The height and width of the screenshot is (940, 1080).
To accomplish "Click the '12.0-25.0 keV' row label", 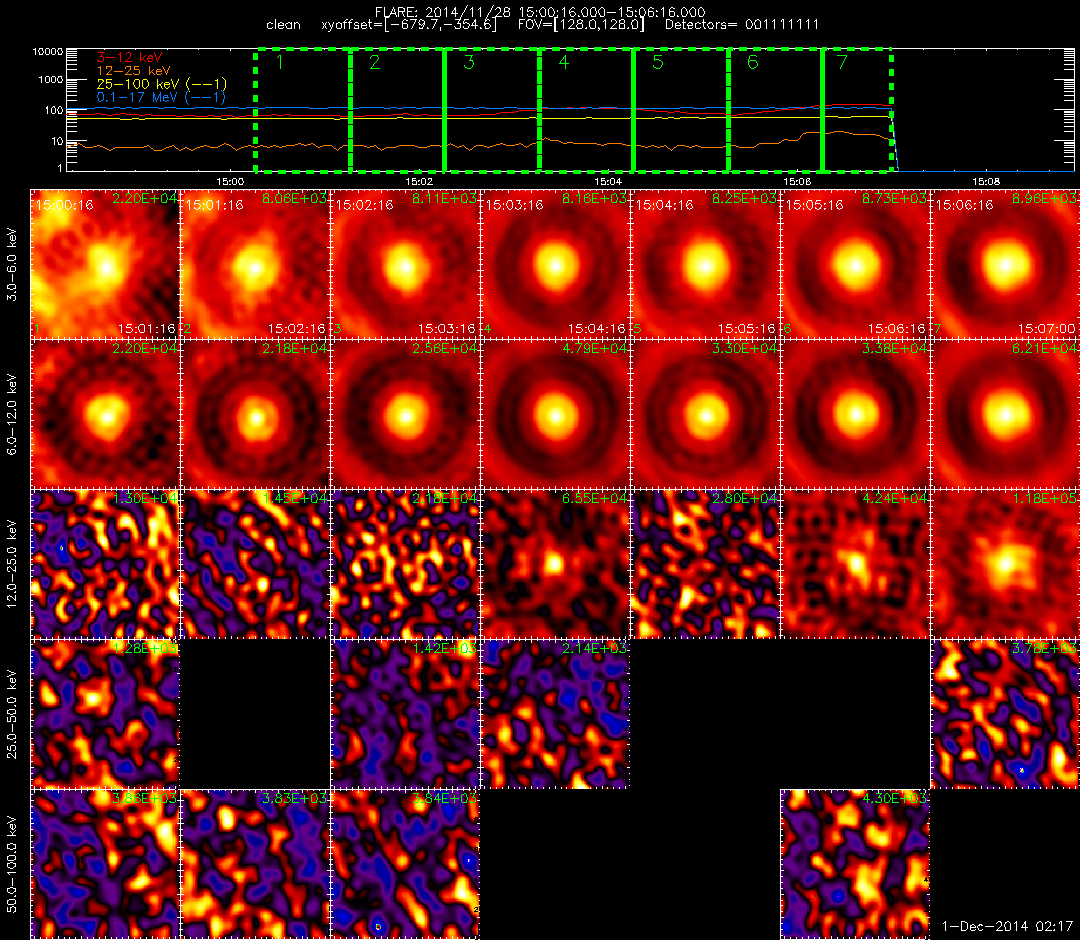I will (12, 565).
